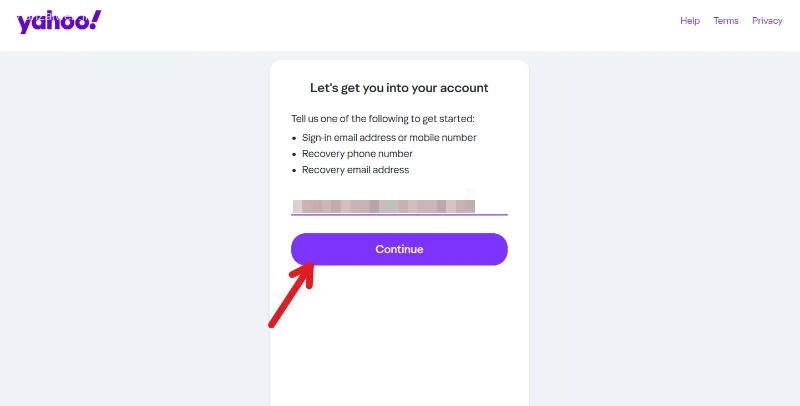Click the exclamation mark in the Yahoo logo
800x406 pixels.
[x=95, y=19]
